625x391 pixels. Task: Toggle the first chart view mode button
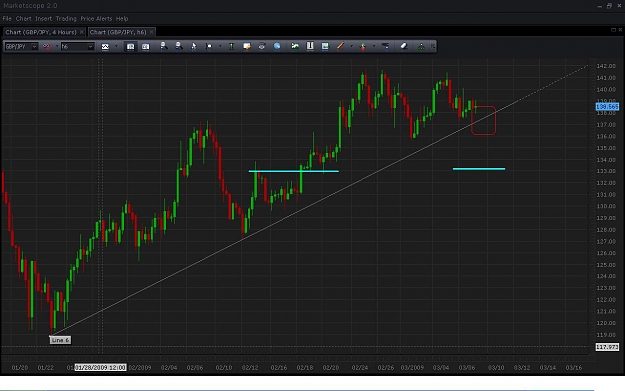130,47
